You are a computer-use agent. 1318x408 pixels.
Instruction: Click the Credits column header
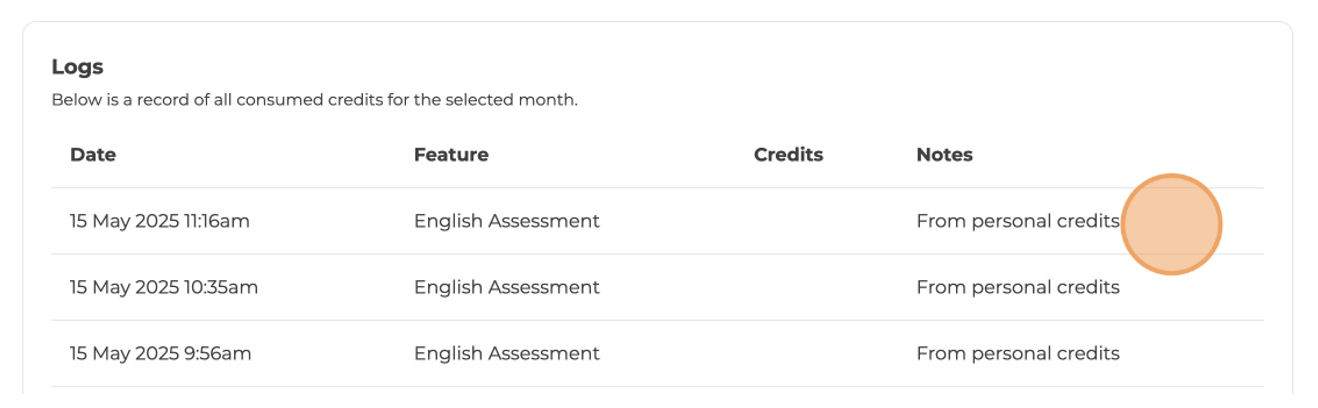tap(788, 155)
